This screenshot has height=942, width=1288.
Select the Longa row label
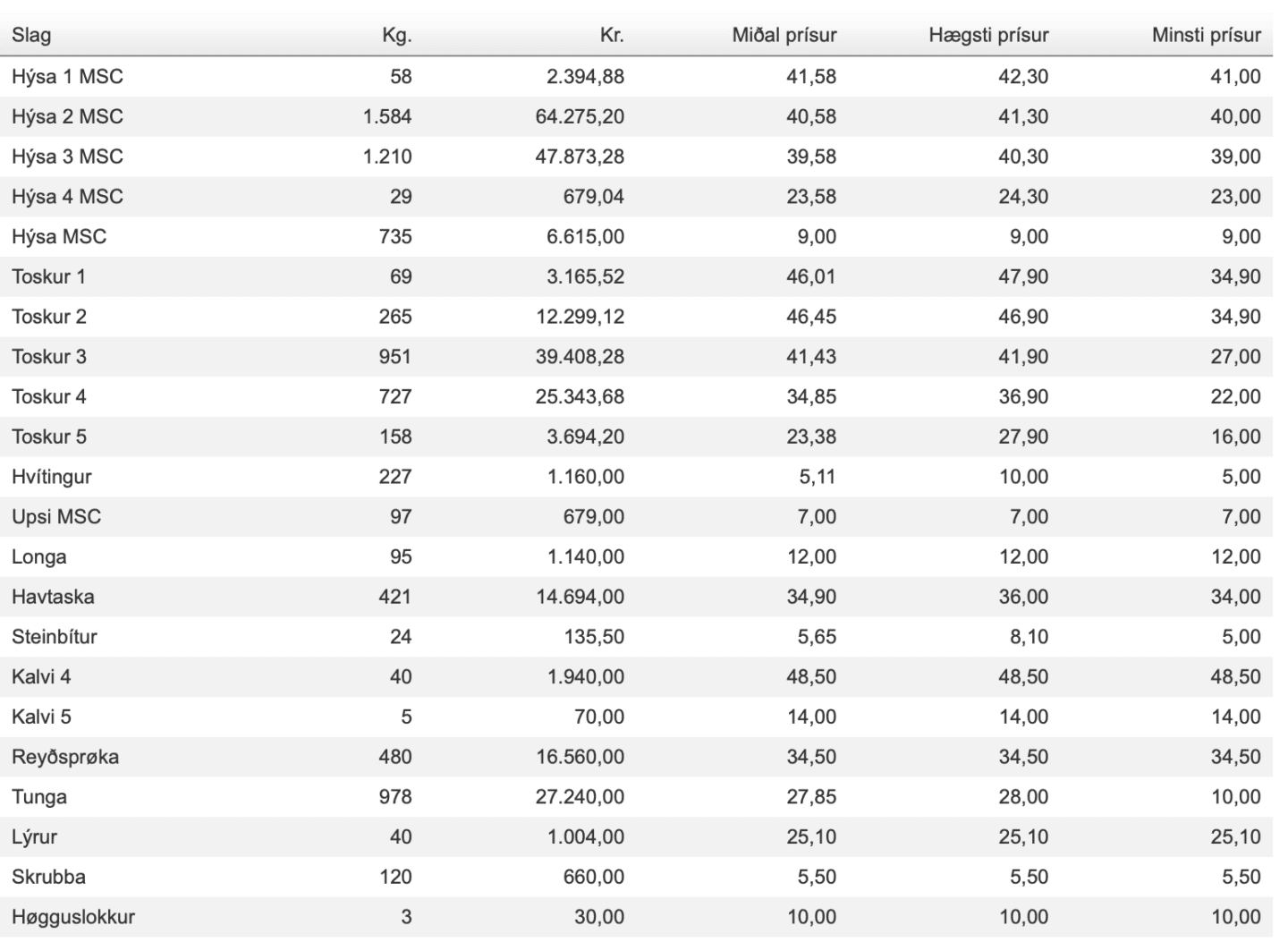pyautogui.click(x=38, y=557)
